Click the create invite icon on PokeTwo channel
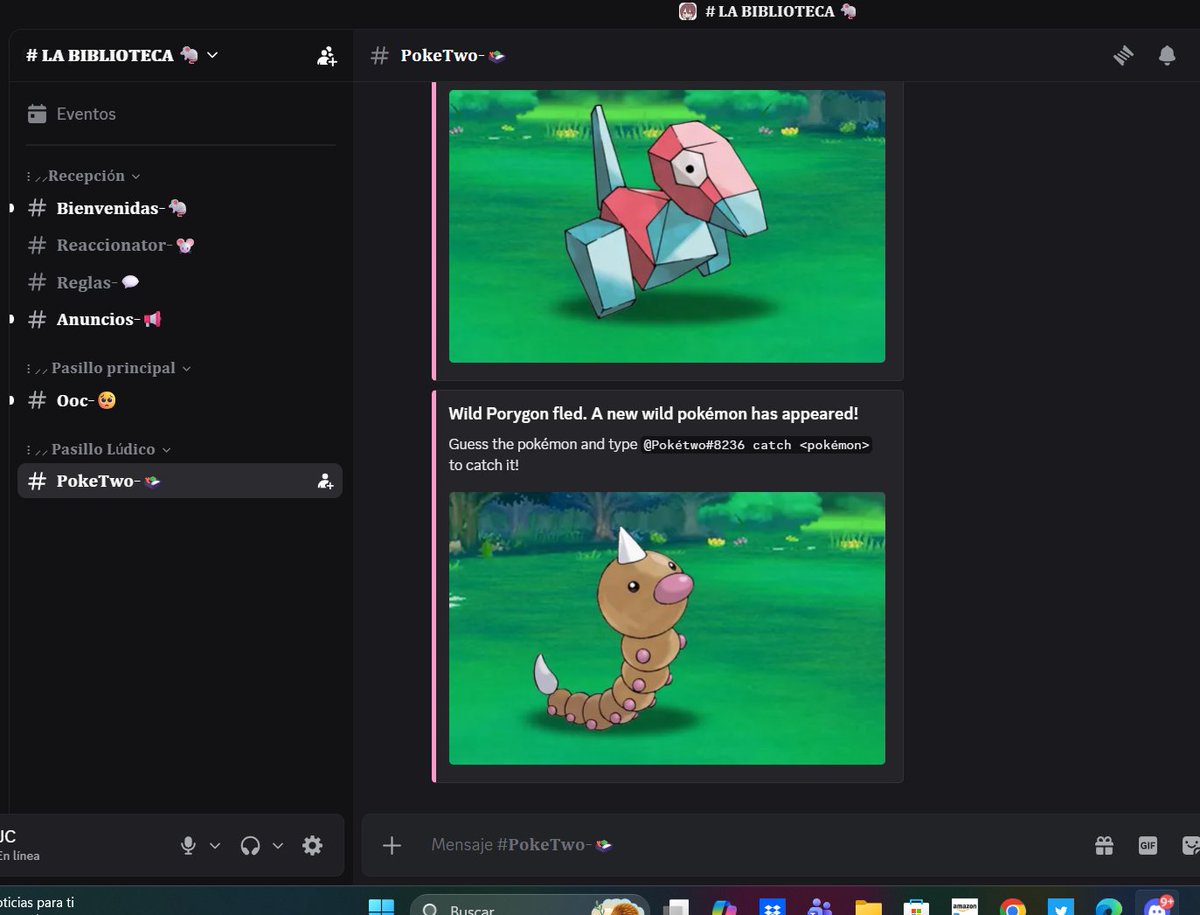Viewport: 1200px width, 915px height. pos(325,481)
